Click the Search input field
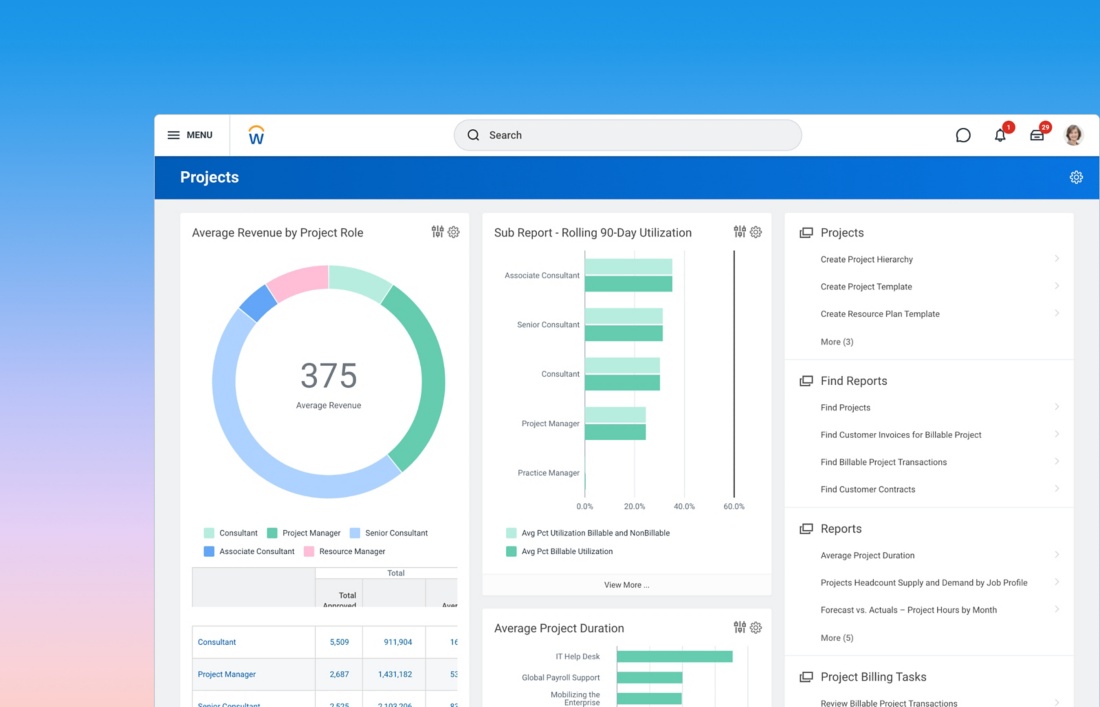The image size is (1100, 707). coord(628,135)
